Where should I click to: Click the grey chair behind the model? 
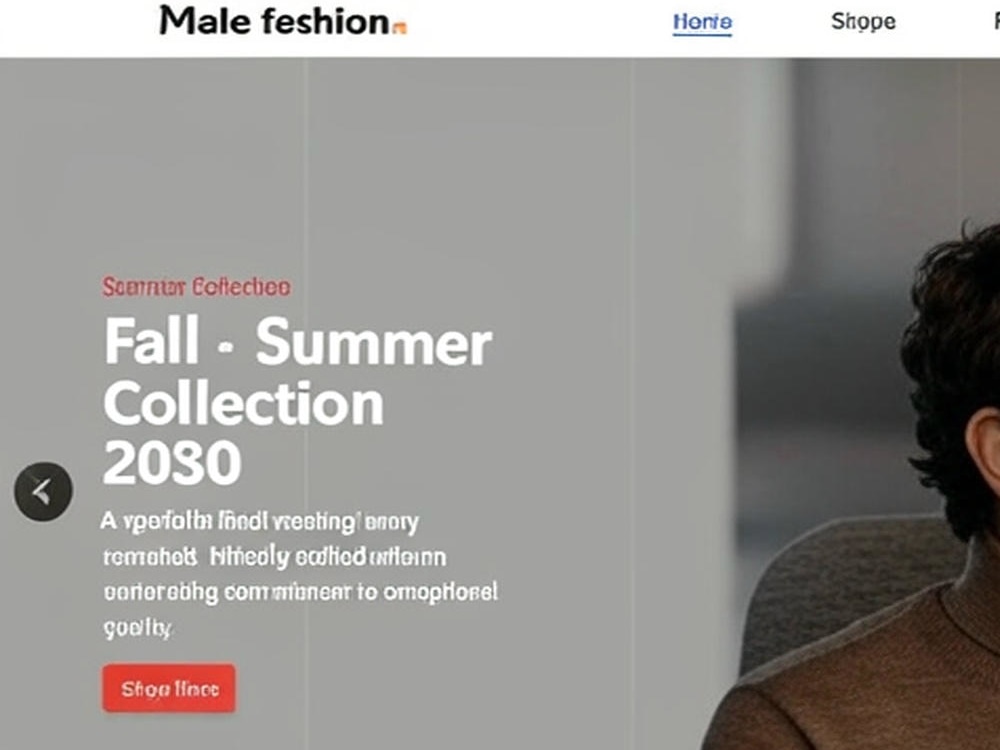pyautogui.click(x=842, y=587)
